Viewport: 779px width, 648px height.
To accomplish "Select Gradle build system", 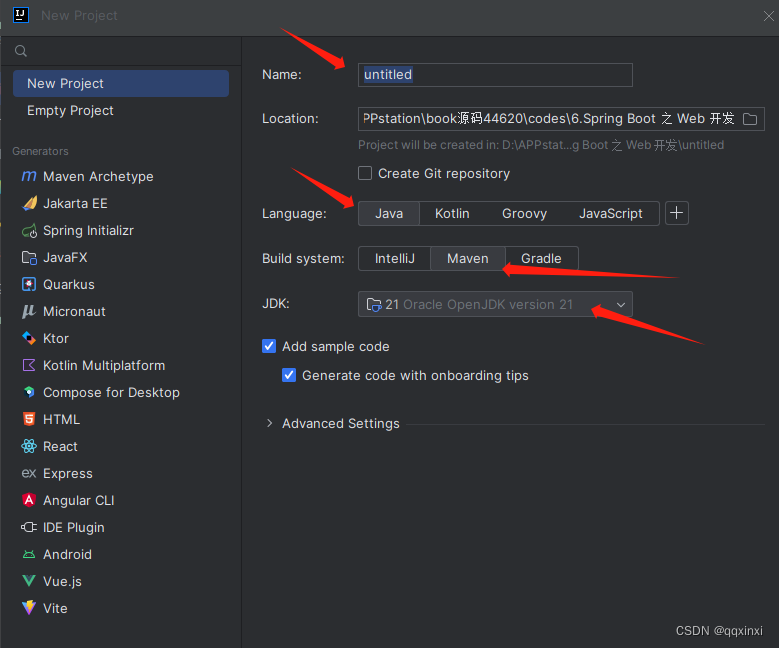I will point(541,259).
